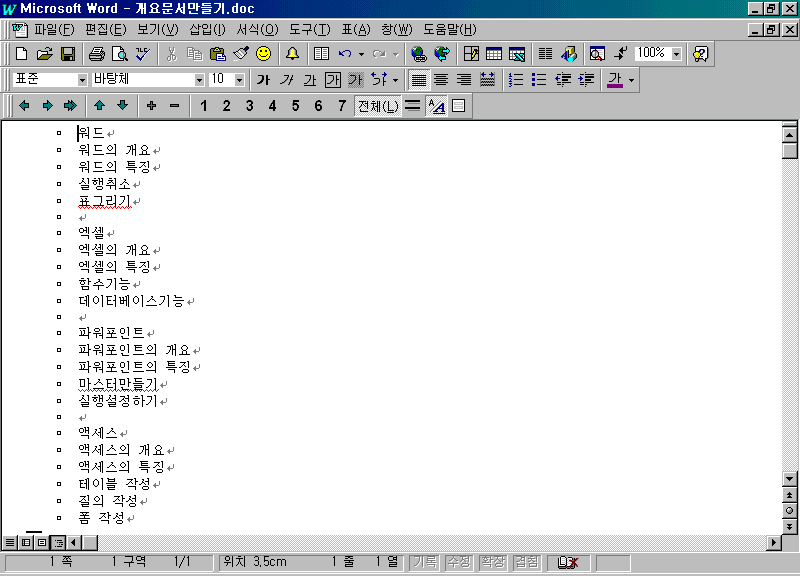
Task: Paste with the clipboard icon
Action: [218, 54]
